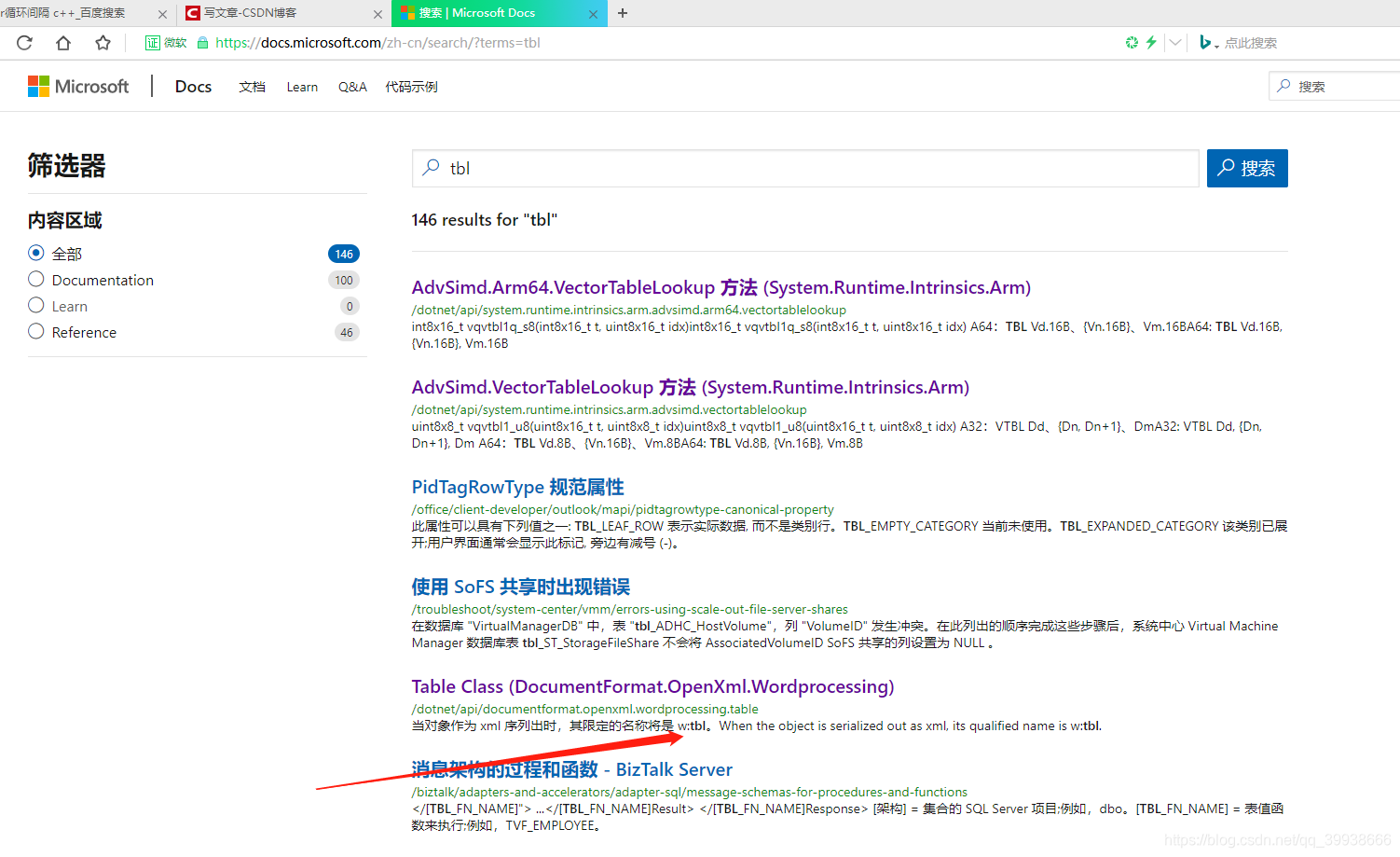Viewport: 1400px width, 857px height.
Task: Open the Q&A navigation item
Action: tap(352, 86)
